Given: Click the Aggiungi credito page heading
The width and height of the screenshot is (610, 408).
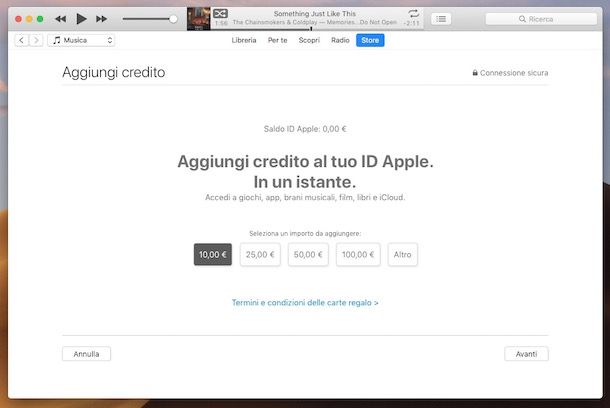Looking at the screenshot, I should tap(114, 72).
